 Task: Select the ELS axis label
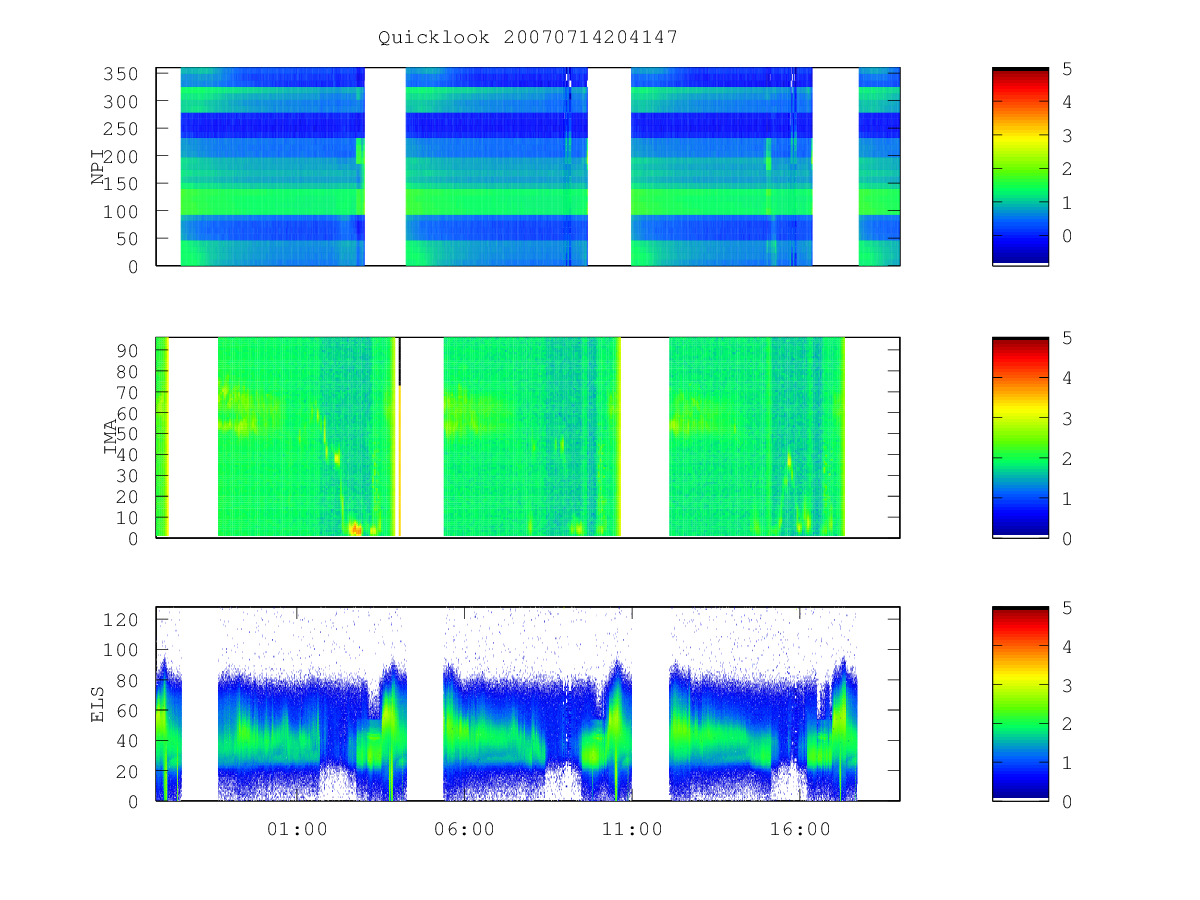98,704
